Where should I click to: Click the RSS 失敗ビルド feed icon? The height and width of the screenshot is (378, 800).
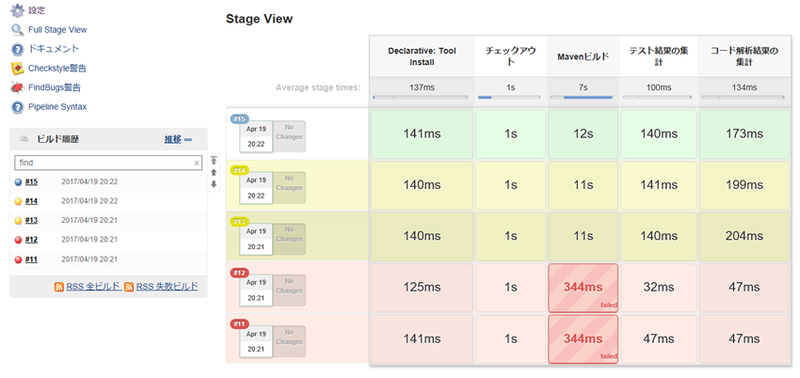pyautogui.click(x=129, y=287)
